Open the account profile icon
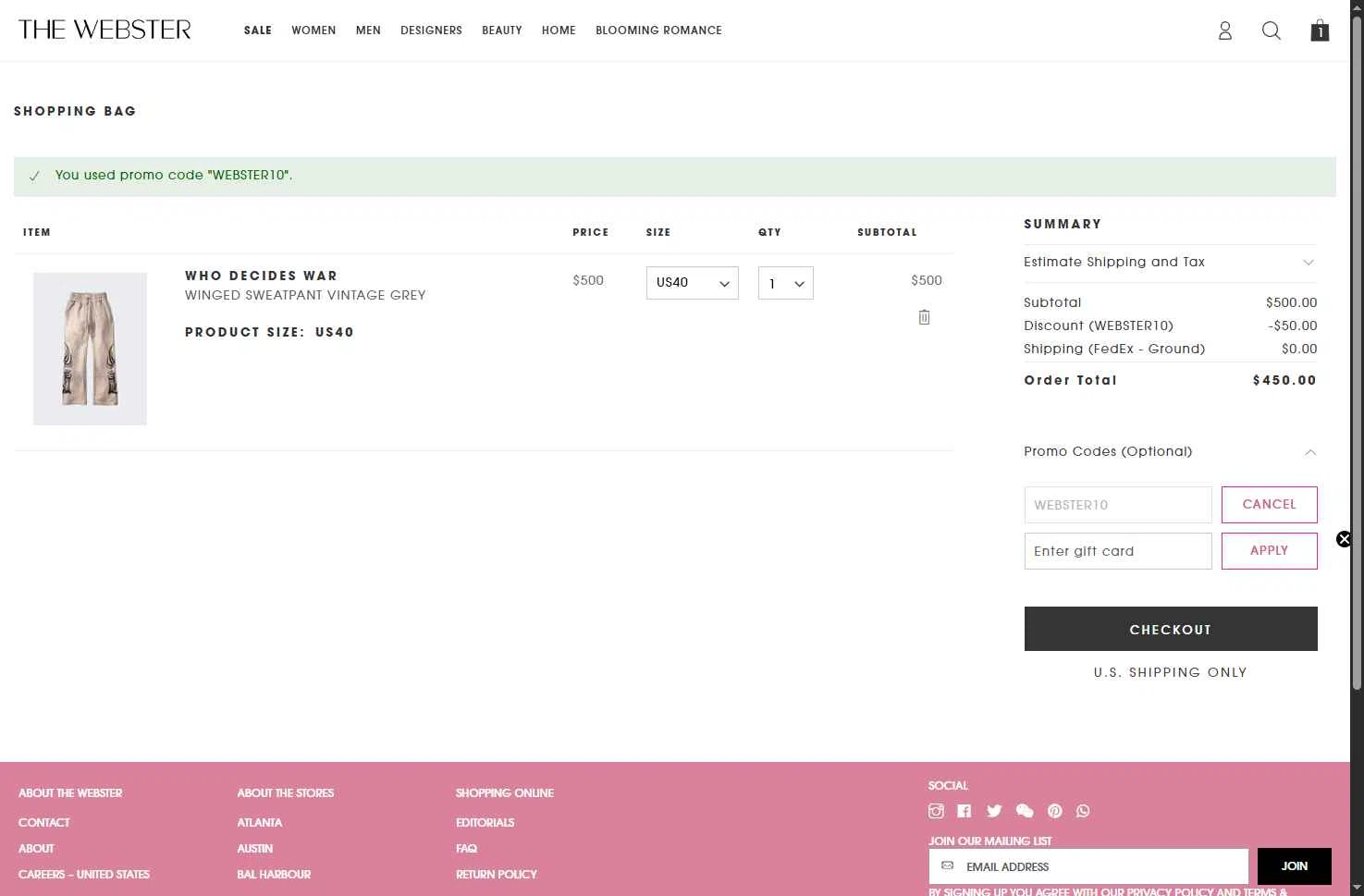This screenshot has height=896, width=1364. click(x=1225, y=31)
